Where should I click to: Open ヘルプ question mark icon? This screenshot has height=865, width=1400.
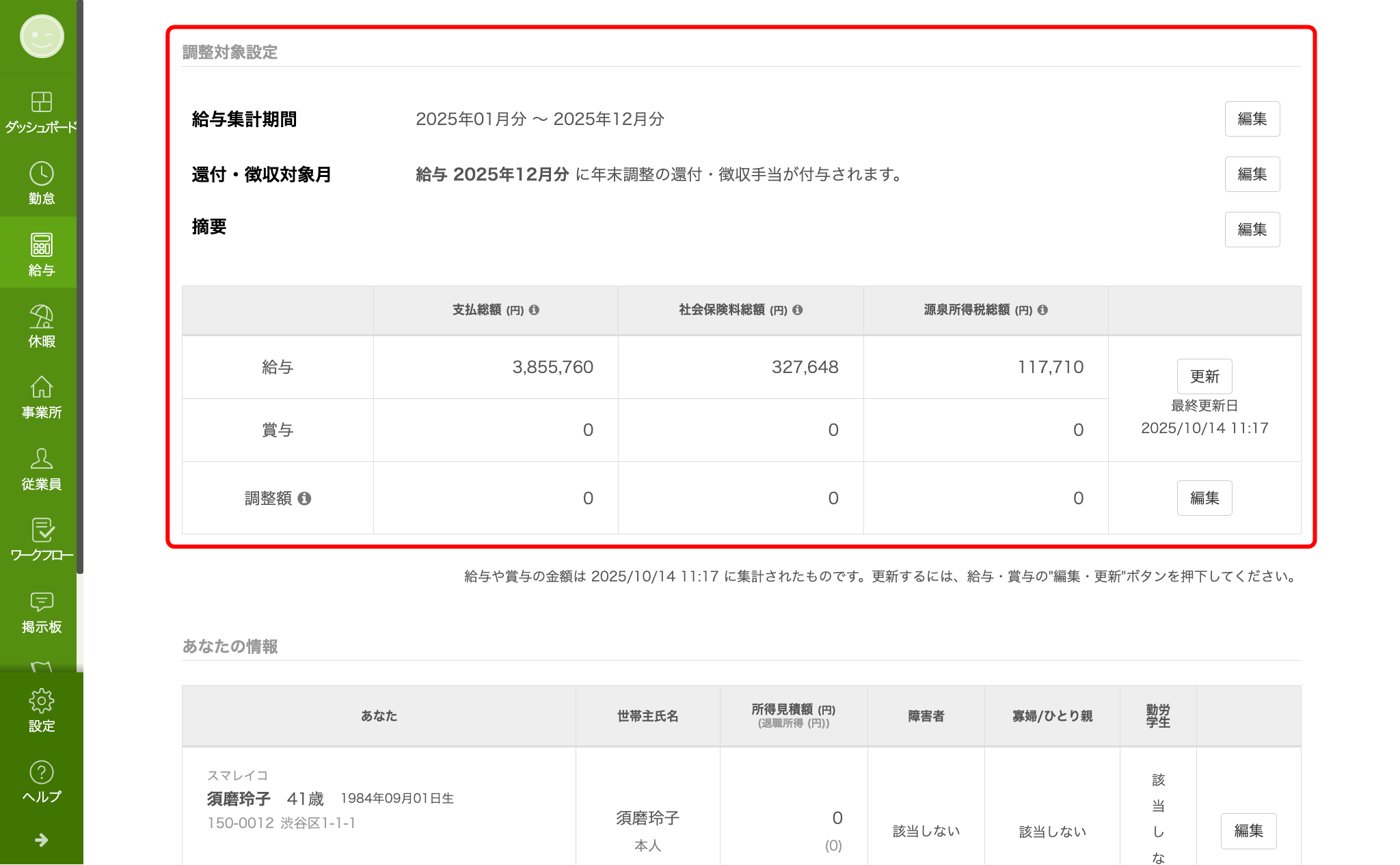(41, 773)
